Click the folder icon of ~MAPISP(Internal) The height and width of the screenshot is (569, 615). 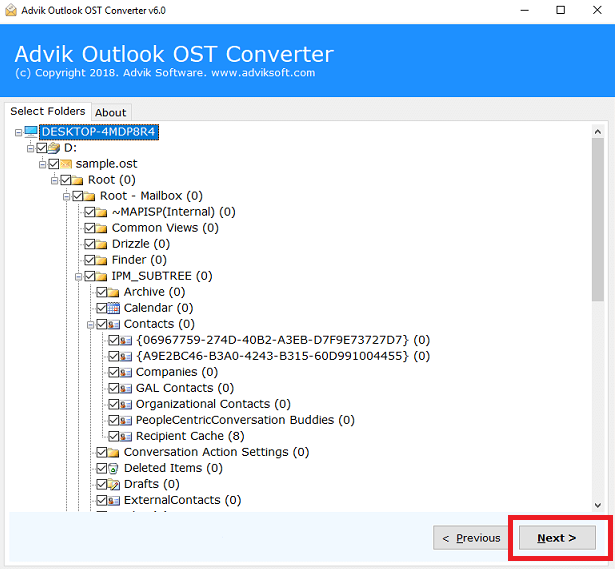(101, 212)
